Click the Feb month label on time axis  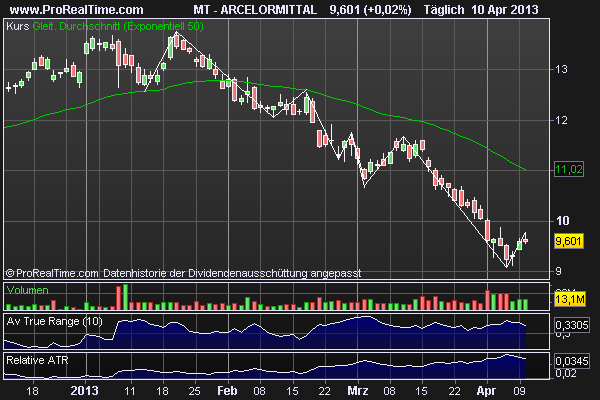(227, 391)
